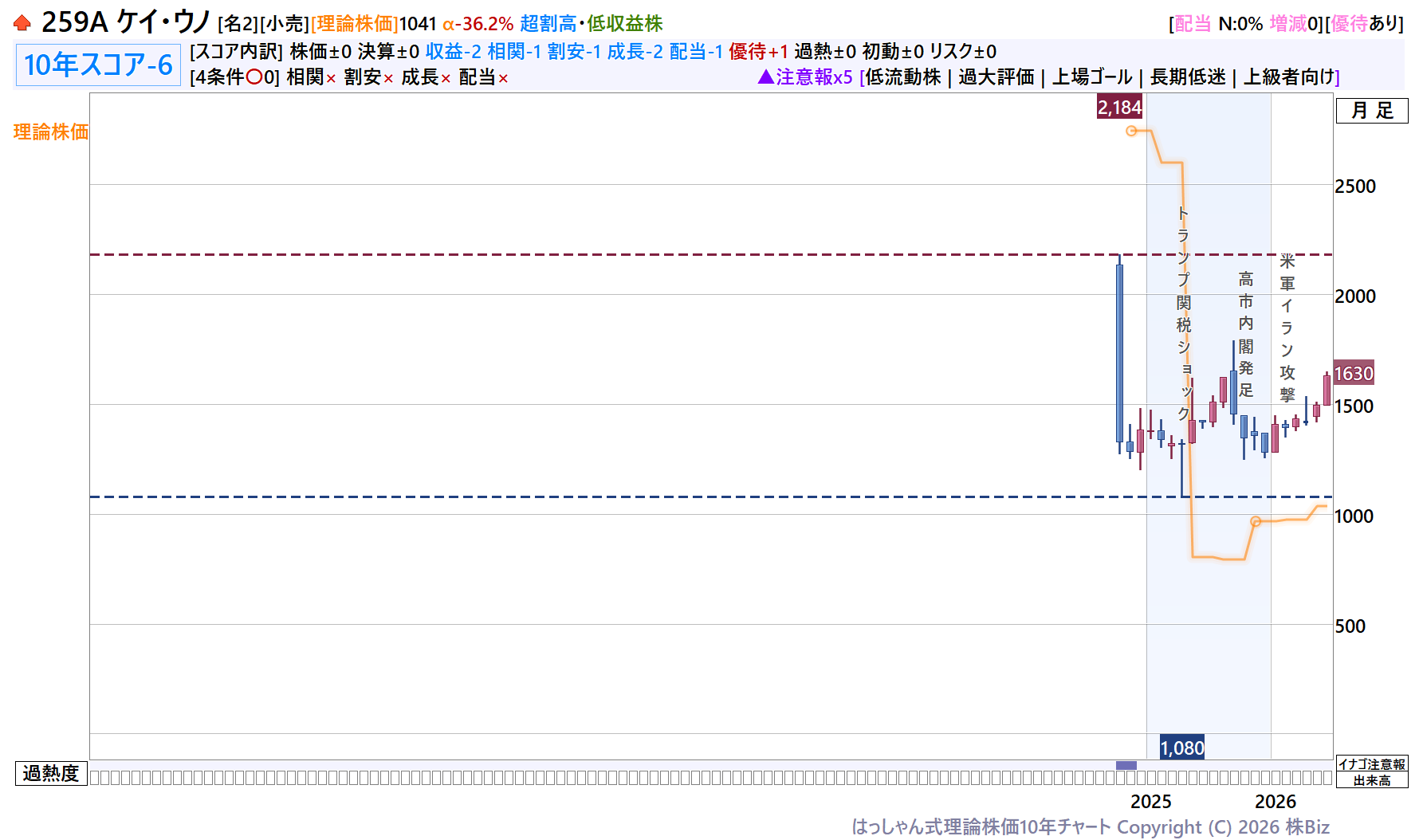Click the 2026 year axis label

(1276, 802)
